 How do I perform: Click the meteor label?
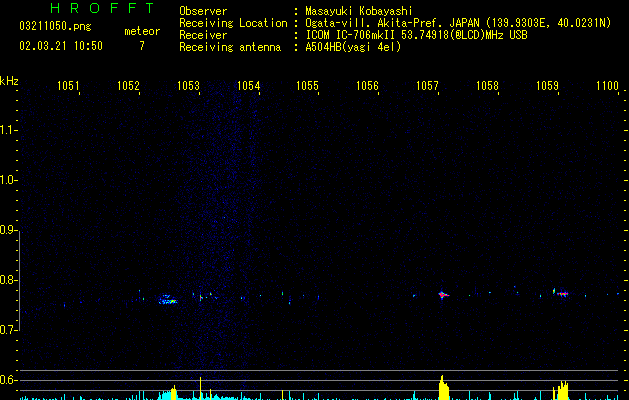click(142, 31)
